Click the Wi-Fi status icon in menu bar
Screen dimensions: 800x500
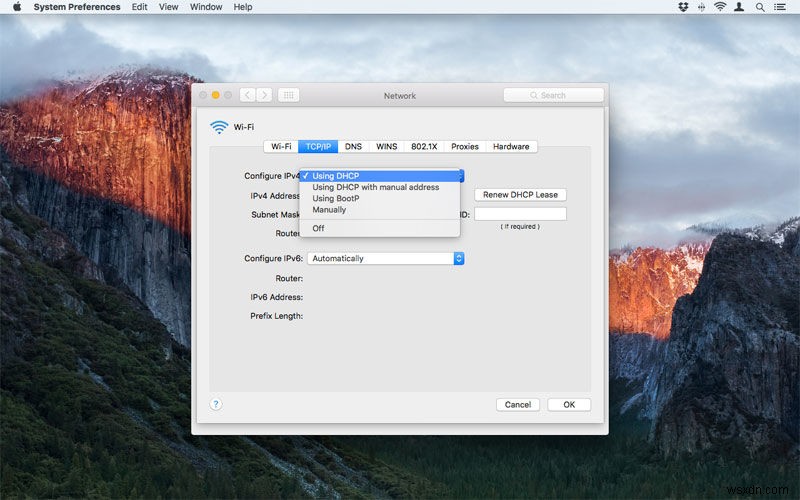(x=720, y=7)
